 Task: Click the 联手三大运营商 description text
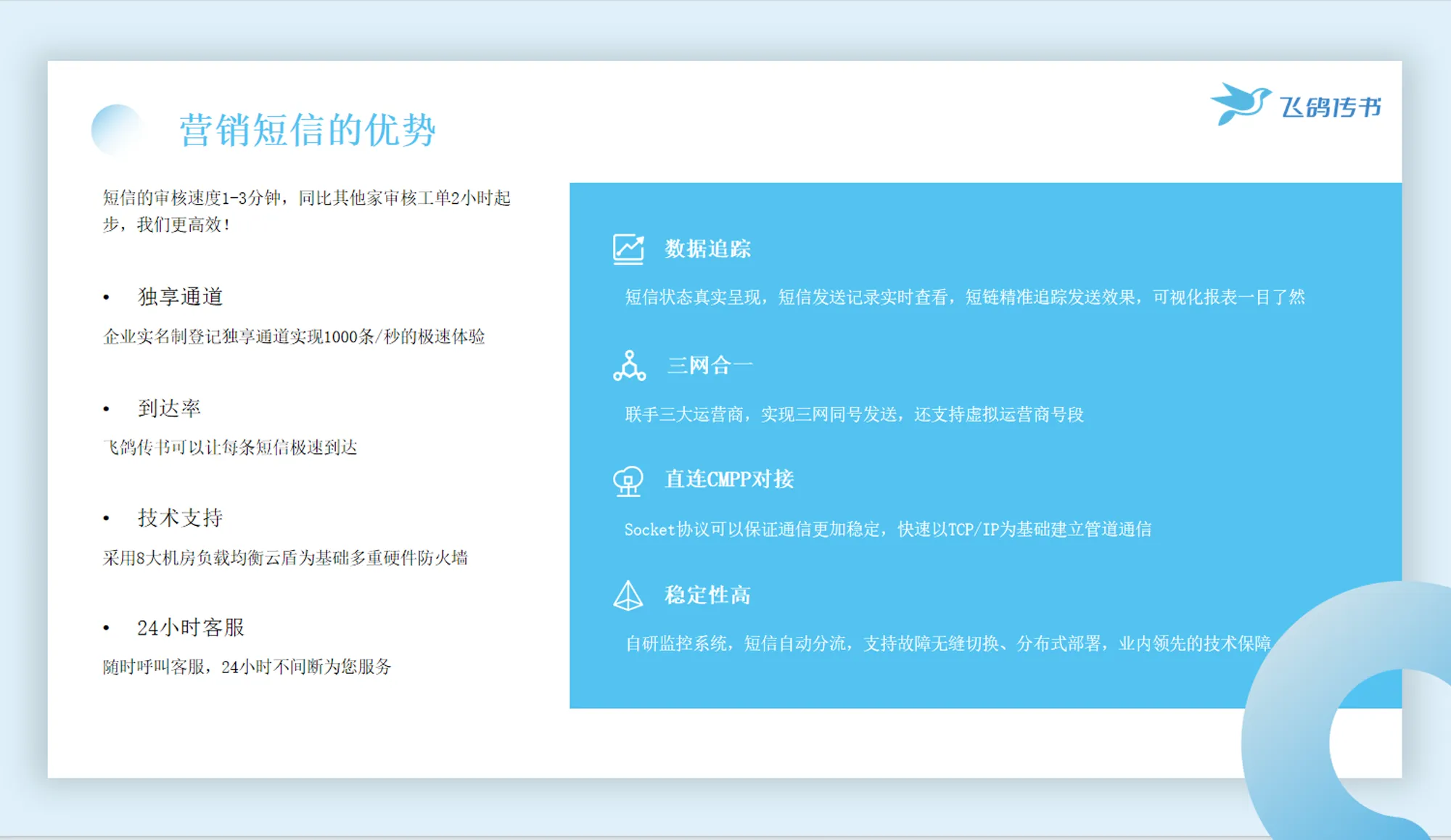click(x=854, y=414)
